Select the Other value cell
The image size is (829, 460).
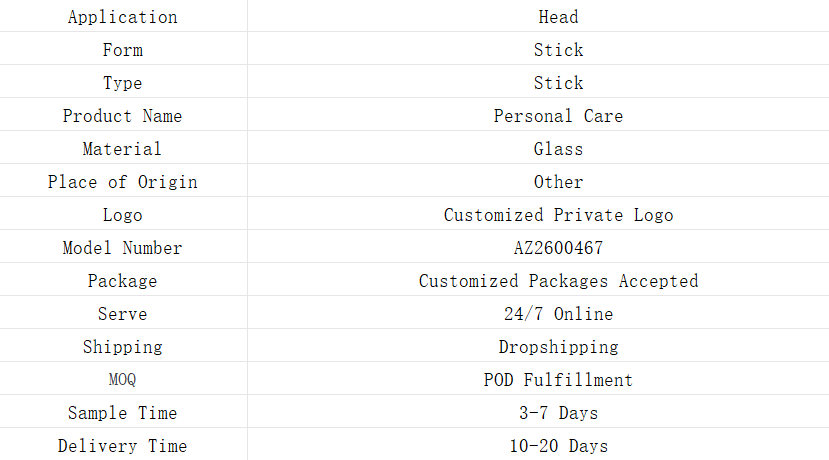558,182
